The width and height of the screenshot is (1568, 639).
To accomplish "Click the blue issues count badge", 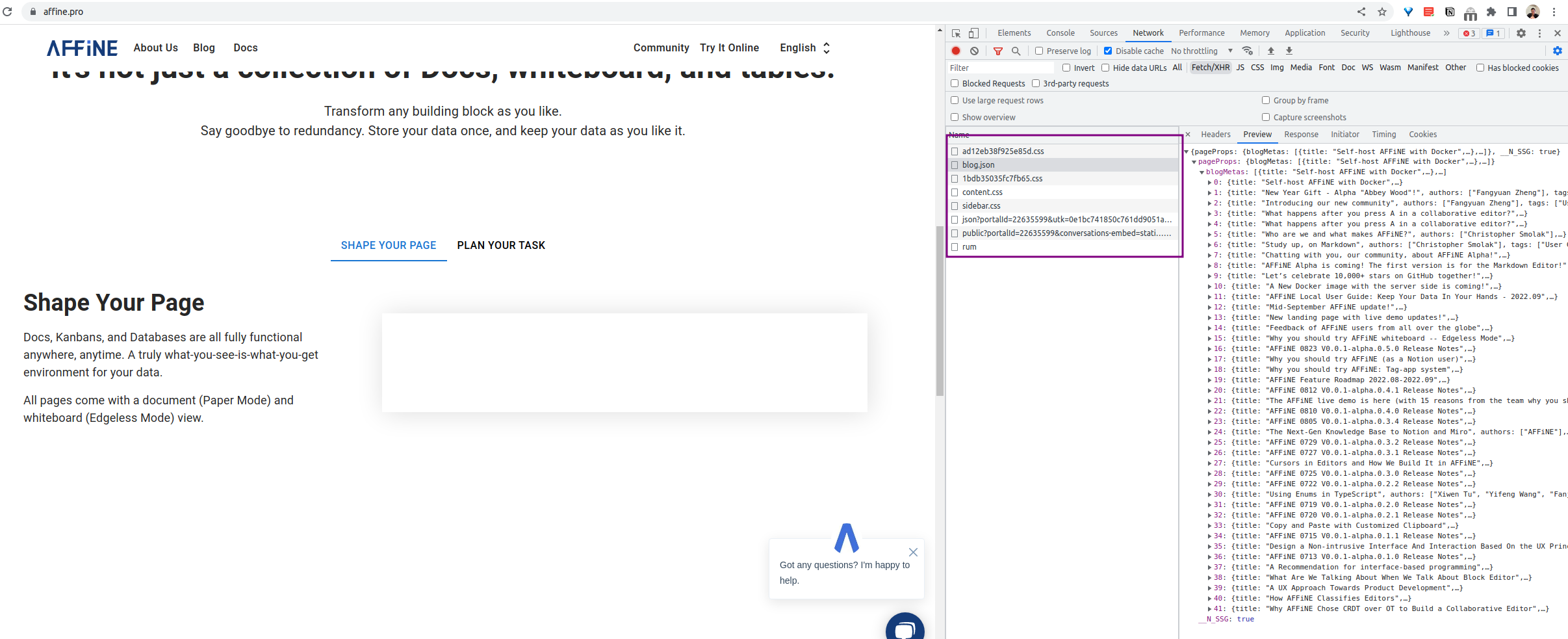I will [1493, 33].
